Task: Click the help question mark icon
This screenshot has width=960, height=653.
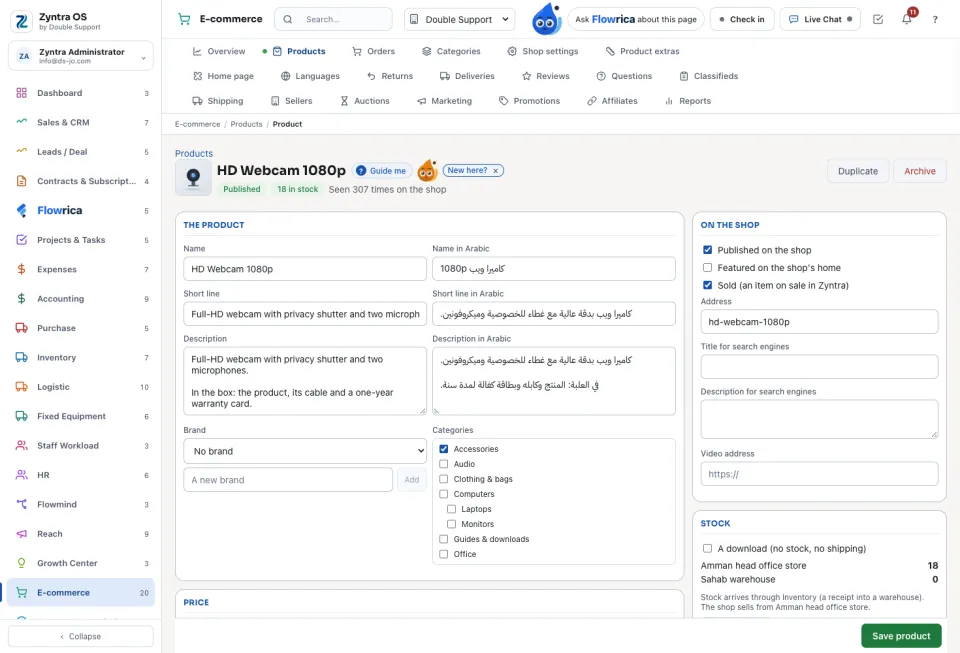Action: [935, 20]
